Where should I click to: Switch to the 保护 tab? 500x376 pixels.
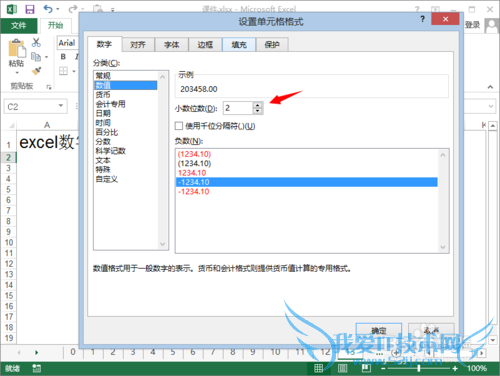tap(272, 45)
